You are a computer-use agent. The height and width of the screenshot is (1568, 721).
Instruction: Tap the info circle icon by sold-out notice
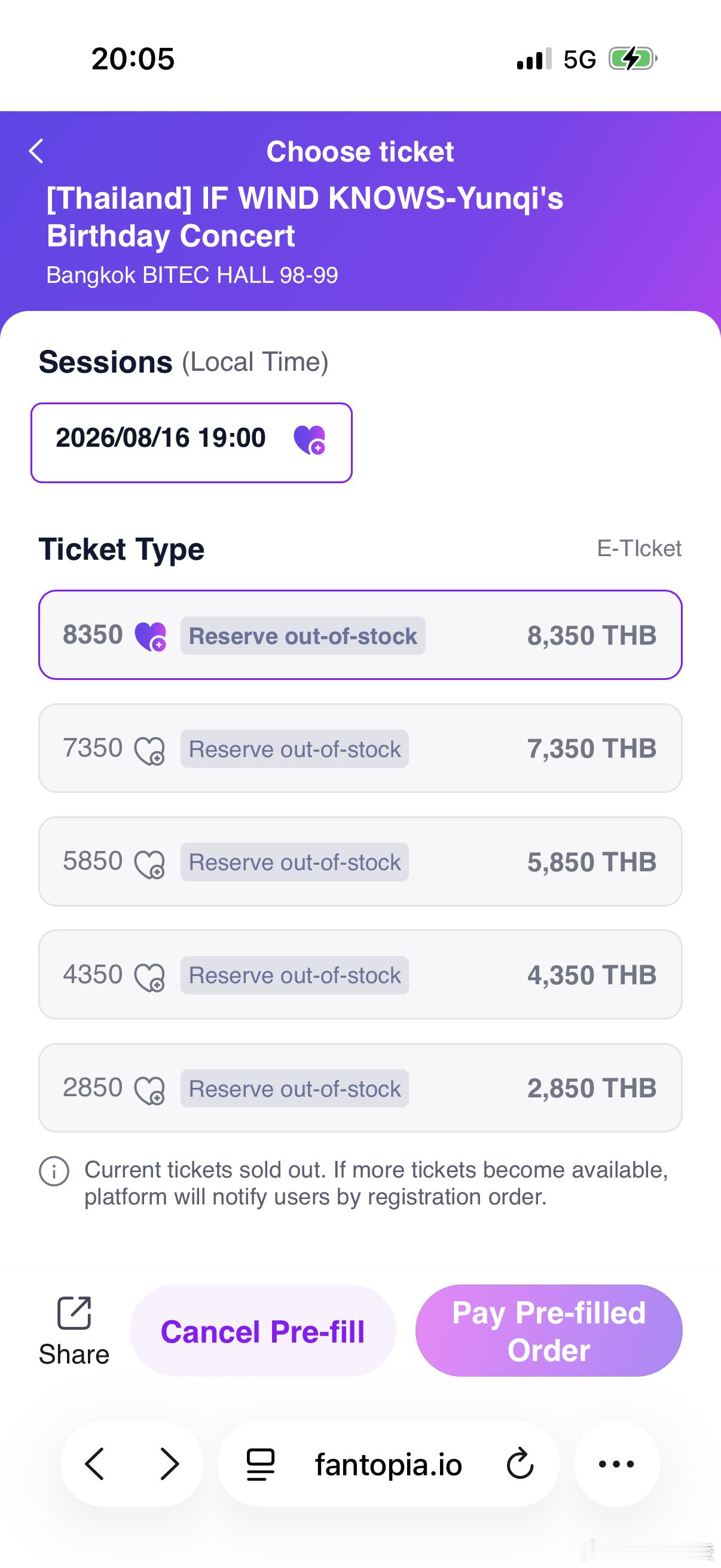(x=54, y=1171)
